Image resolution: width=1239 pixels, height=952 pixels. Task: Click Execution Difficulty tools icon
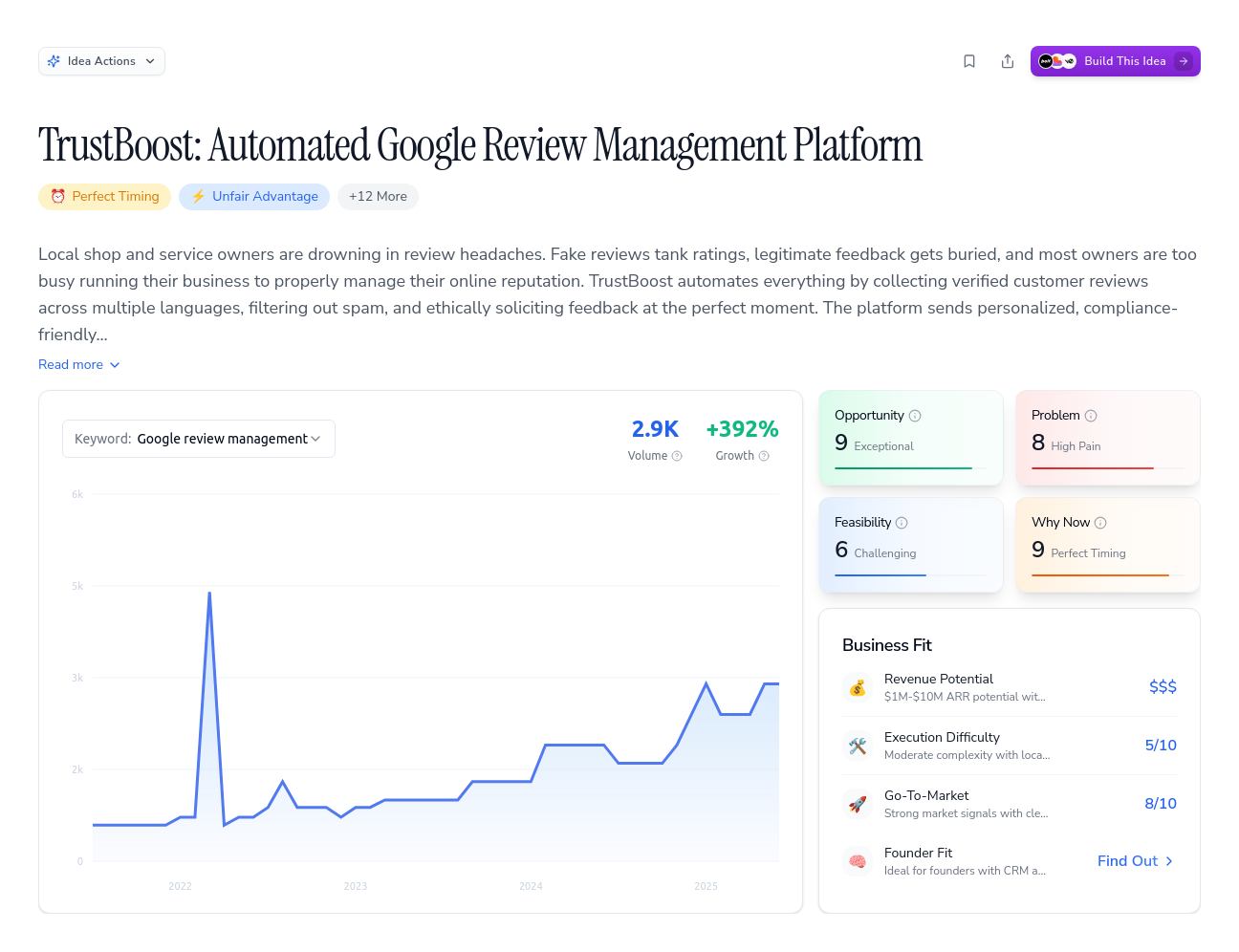[x=858, y=746]
